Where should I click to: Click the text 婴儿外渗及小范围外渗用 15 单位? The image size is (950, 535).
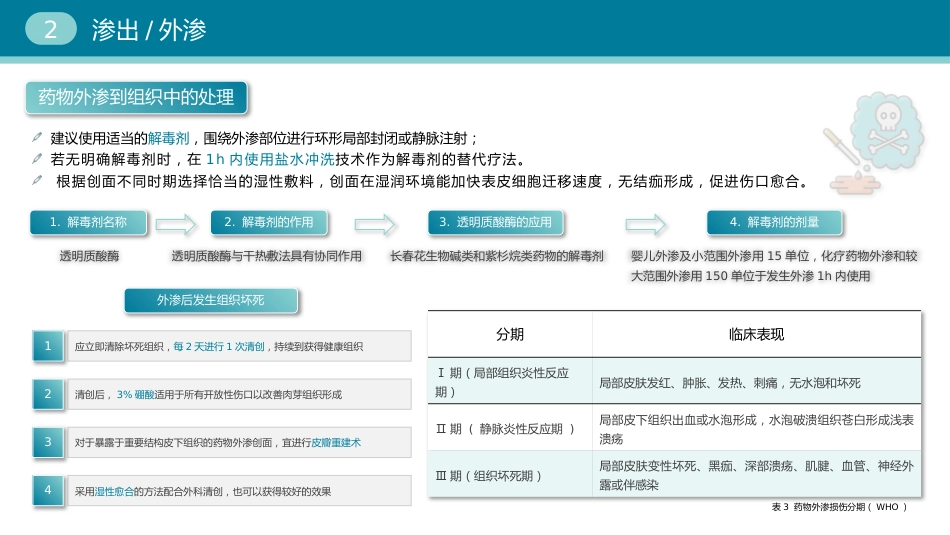coord(720,256)
